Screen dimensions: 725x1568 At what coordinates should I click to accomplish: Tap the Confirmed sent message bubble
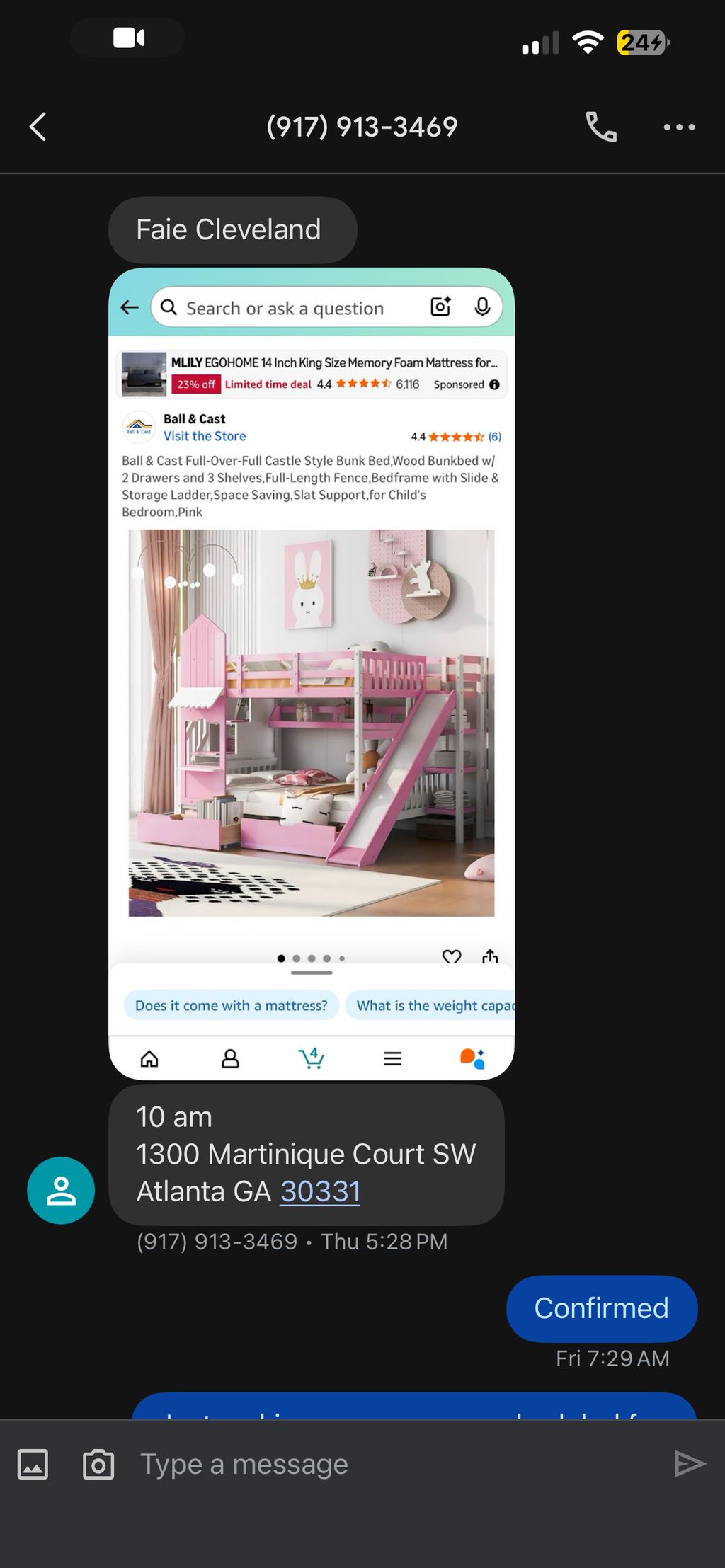point(602,1308)
